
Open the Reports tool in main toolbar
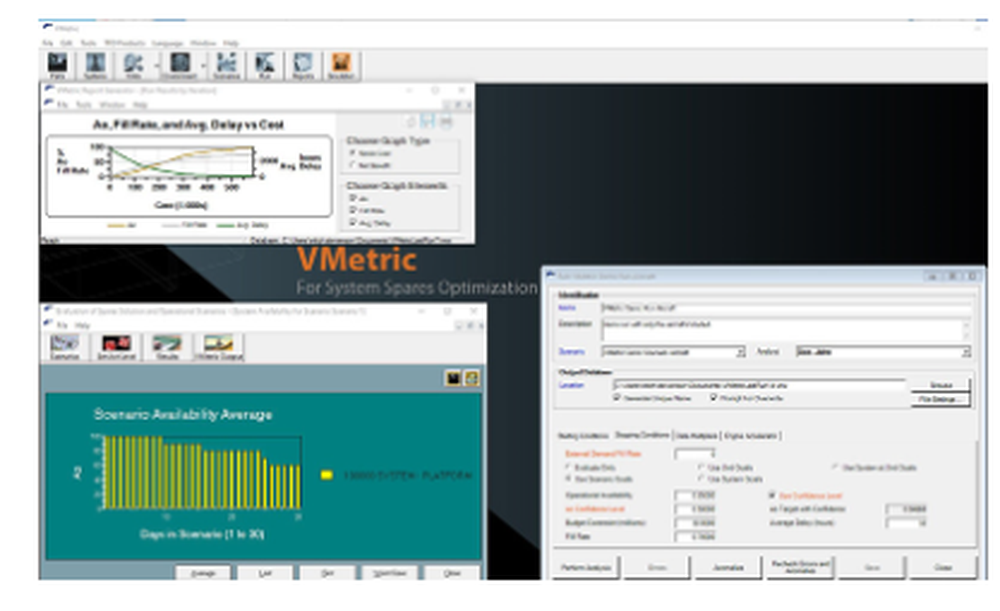[303, 66]
